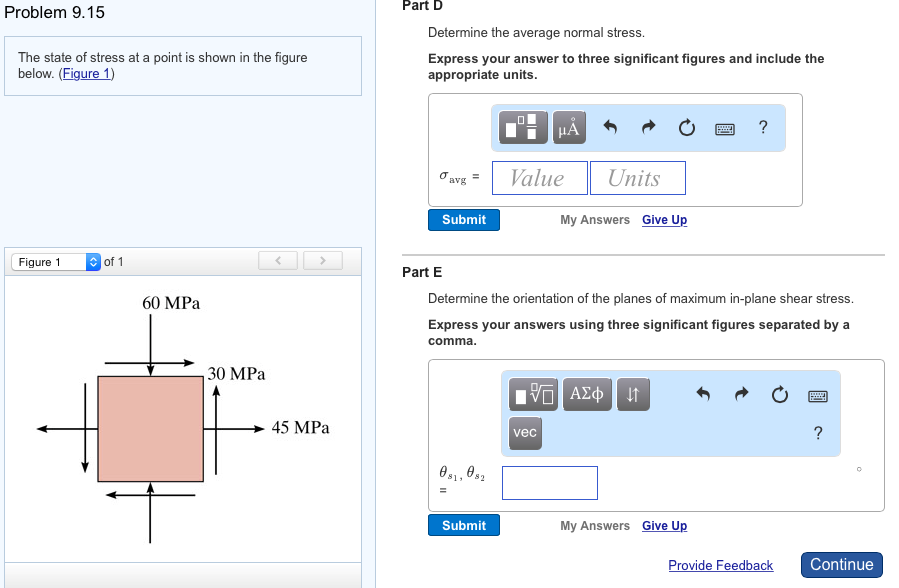Image resolution: width=899 pixels, height=588 pixels.
Task: Reset the Part E answer field
Action: pos(779,394)
